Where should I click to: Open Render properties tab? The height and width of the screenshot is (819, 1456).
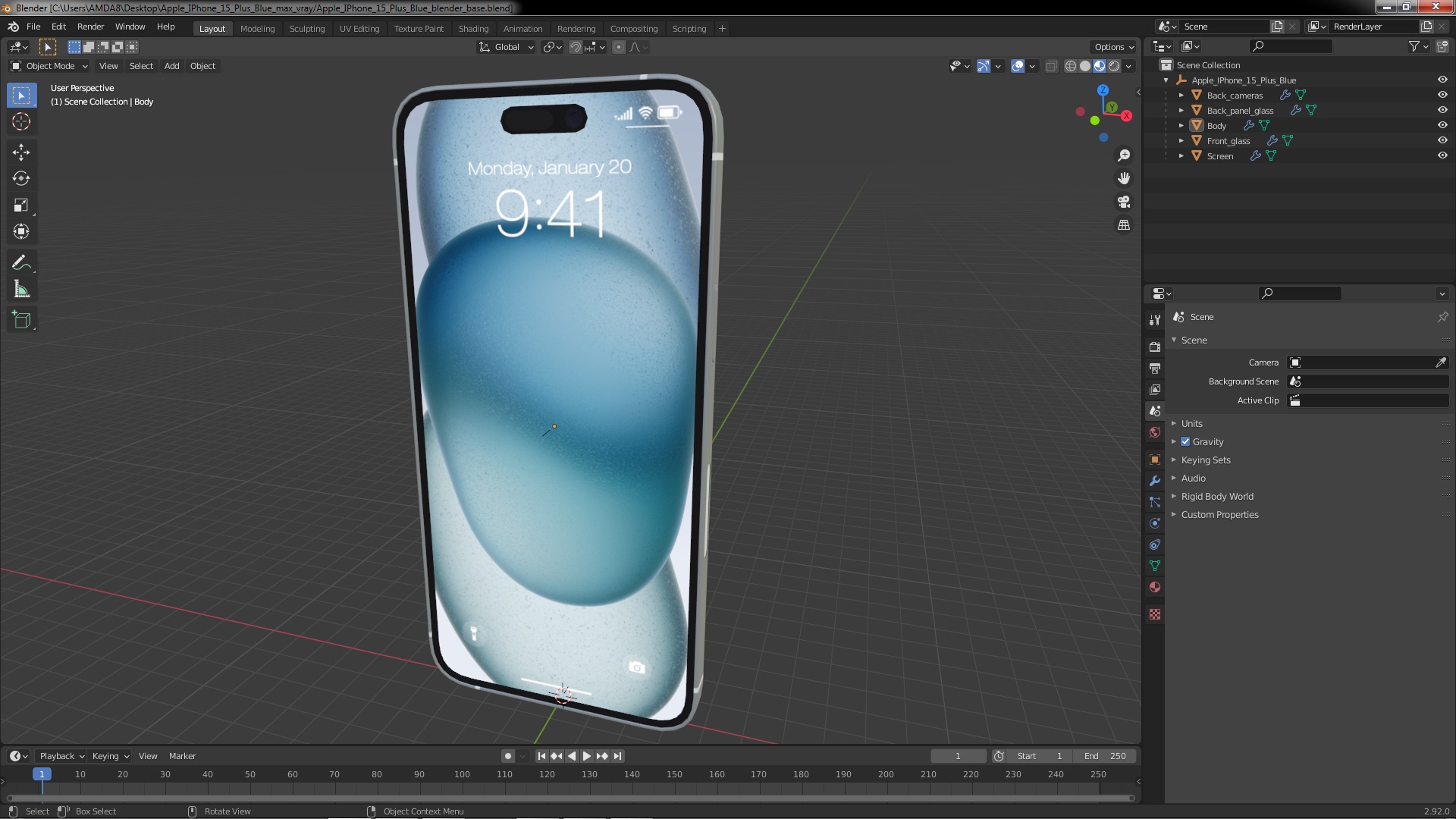1155,347
